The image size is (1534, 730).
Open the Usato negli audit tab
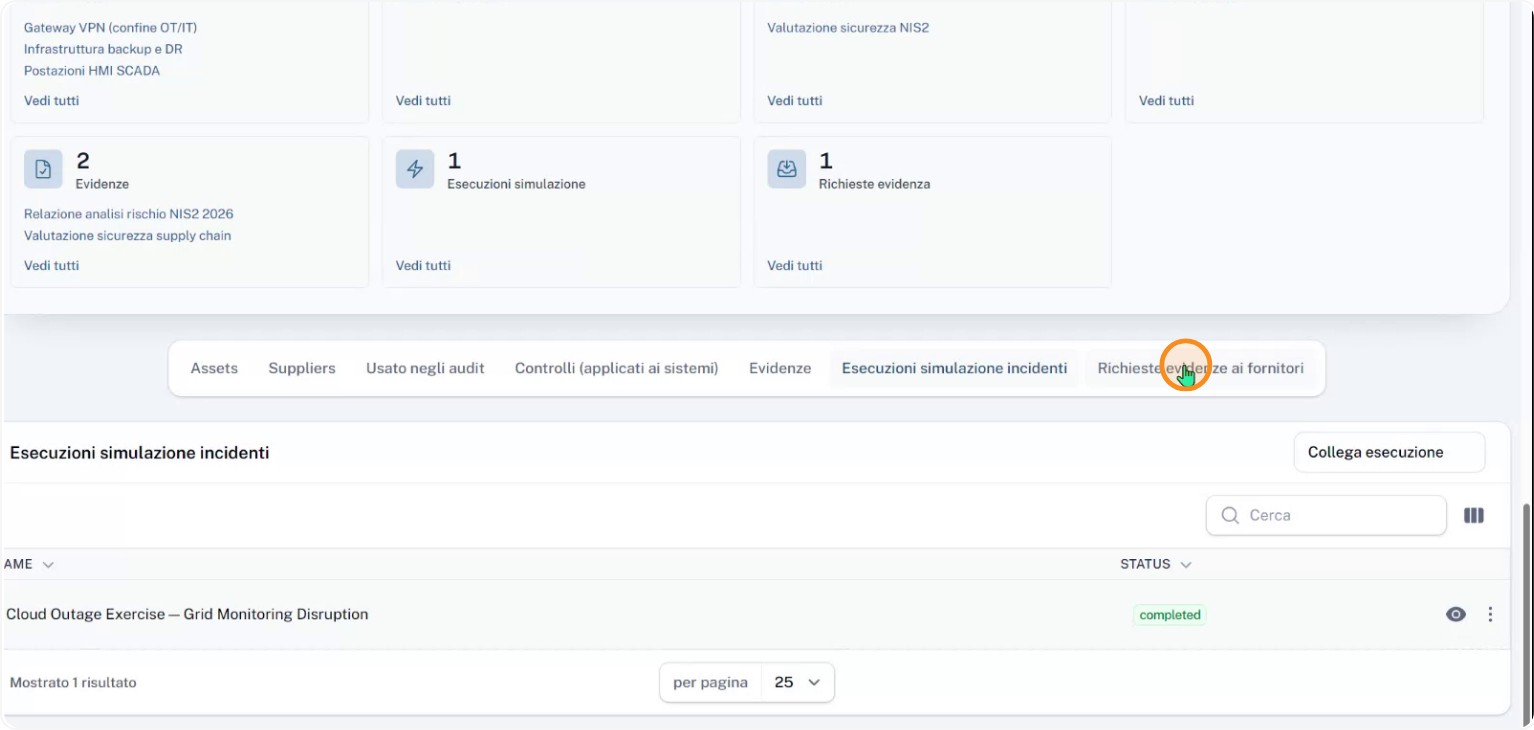pyautogui.click(x=425, y=368)
